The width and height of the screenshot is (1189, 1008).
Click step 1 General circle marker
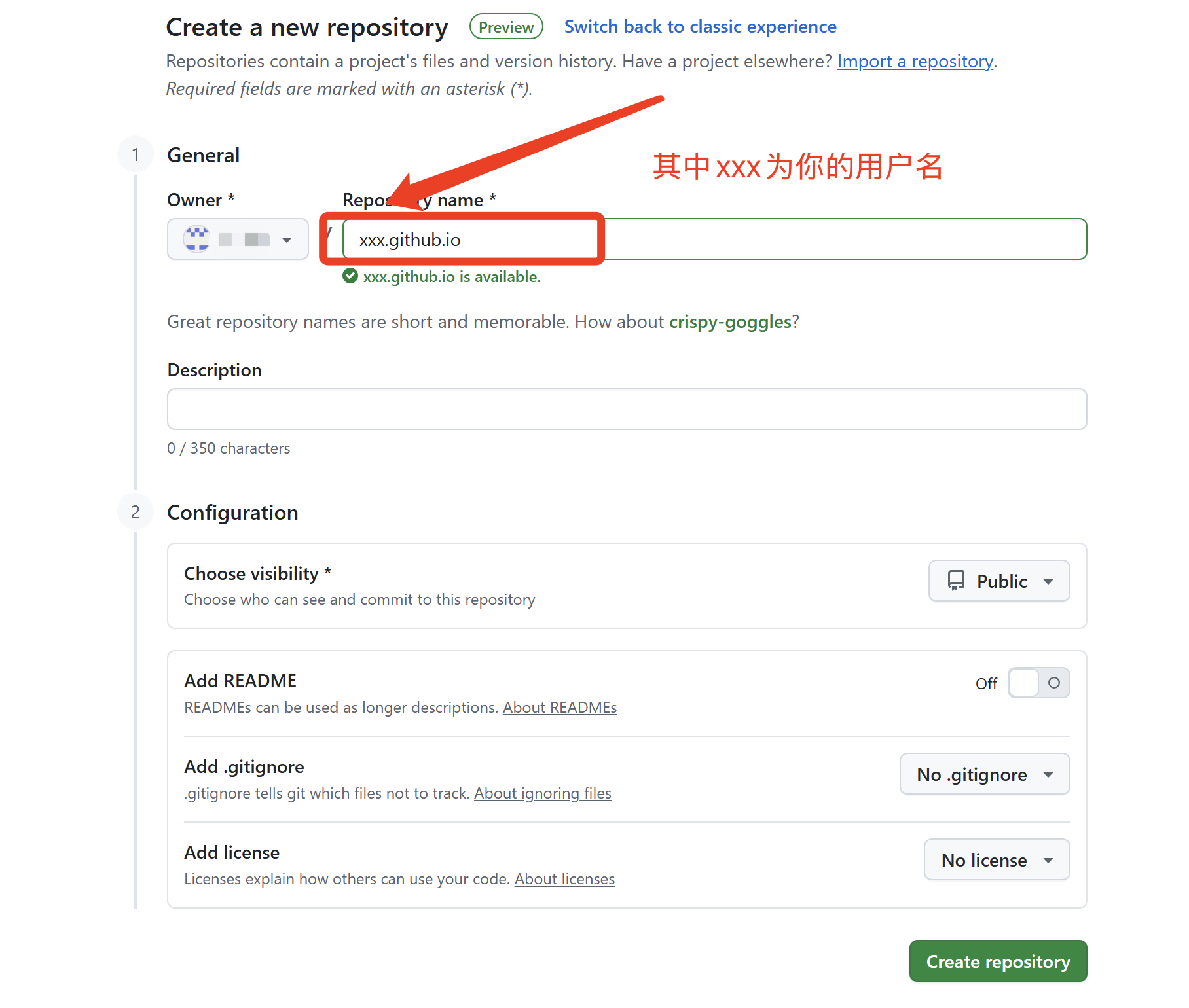[x=136, y=155]
